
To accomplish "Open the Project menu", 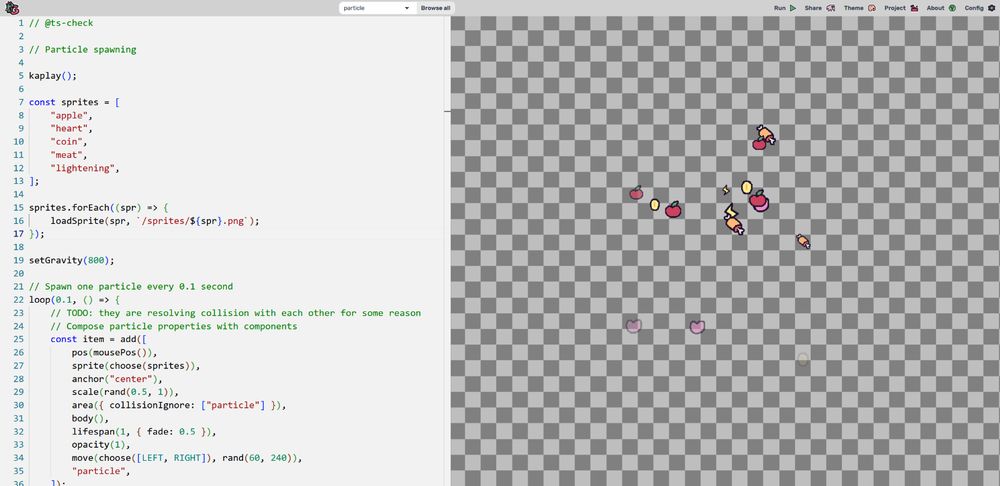I will click(901, 8).
